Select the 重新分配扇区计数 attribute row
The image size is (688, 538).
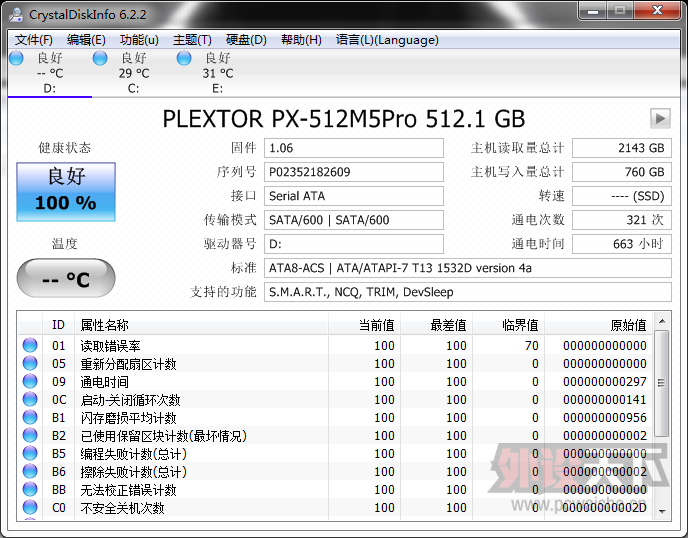click(x=336, y=363)
